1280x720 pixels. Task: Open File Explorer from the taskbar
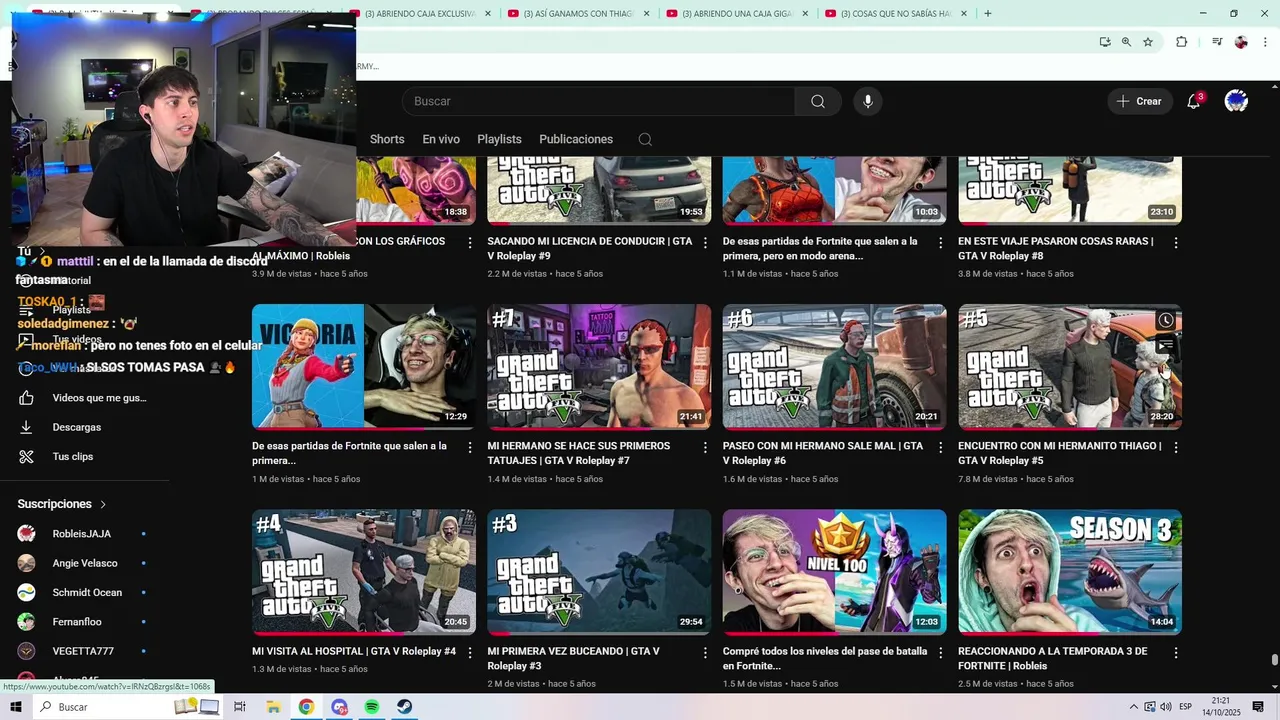click(x=273, y=707)
